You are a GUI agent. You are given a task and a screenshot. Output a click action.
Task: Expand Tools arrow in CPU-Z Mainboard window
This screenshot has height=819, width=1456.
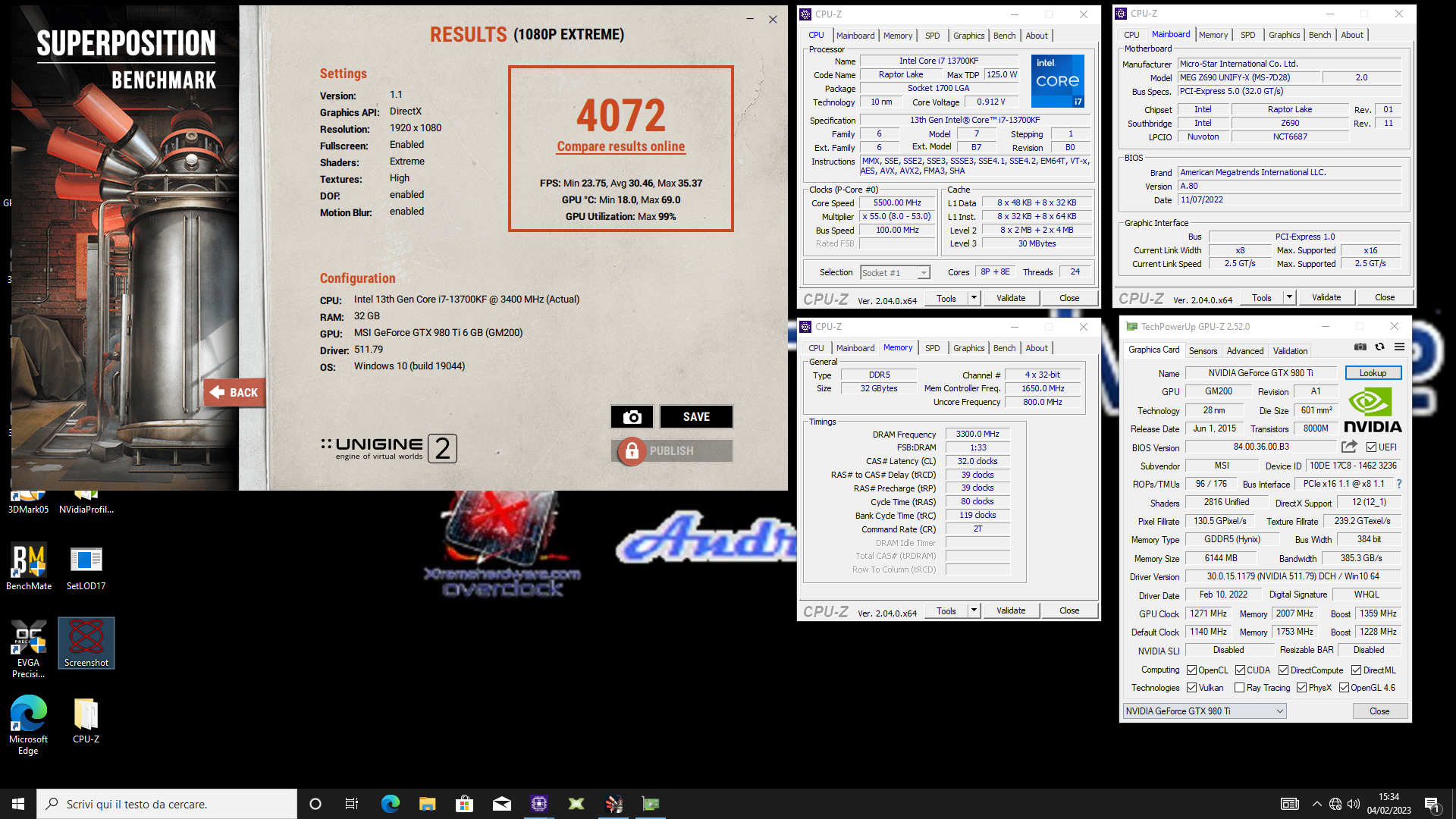click(x=1289, y=298)
